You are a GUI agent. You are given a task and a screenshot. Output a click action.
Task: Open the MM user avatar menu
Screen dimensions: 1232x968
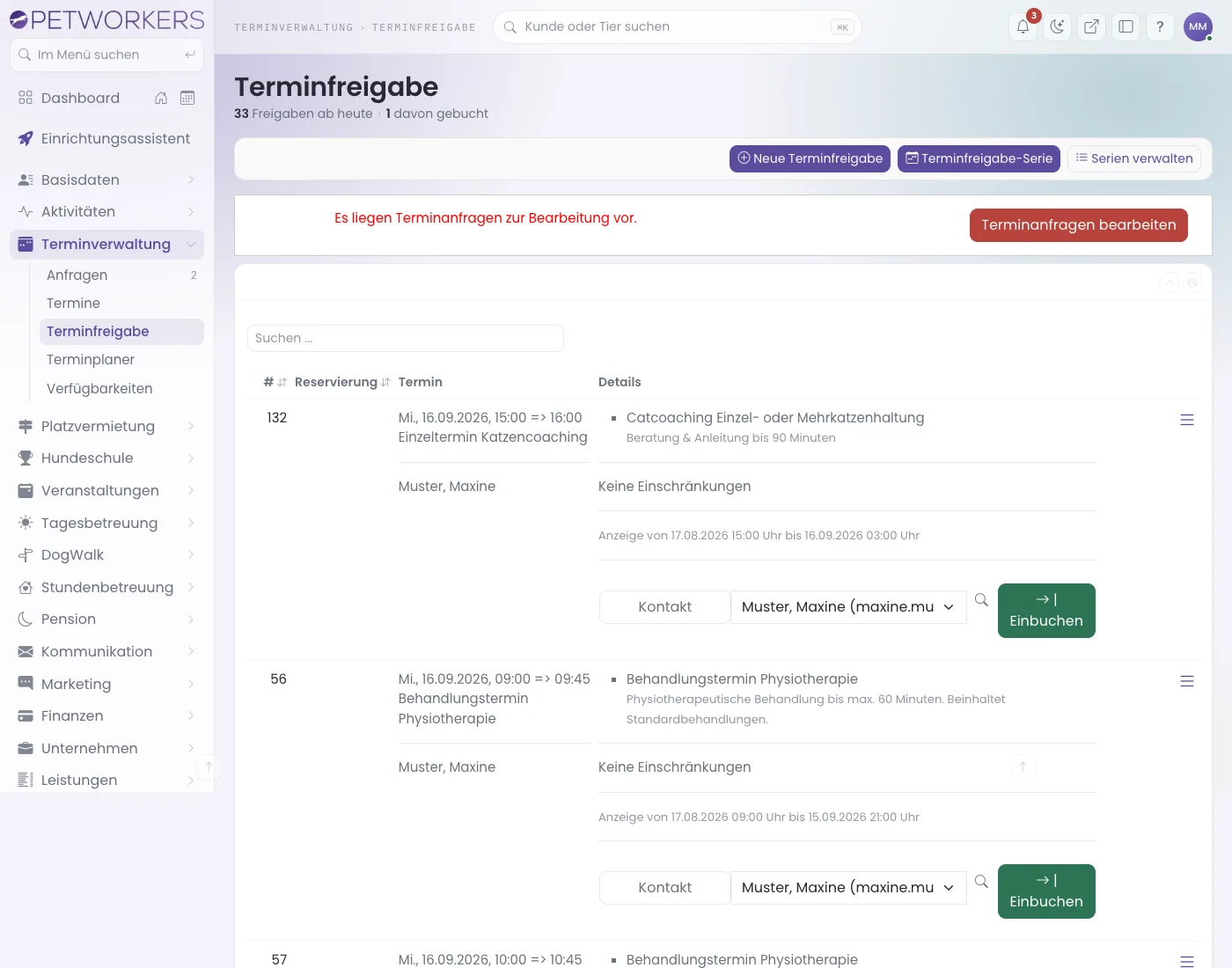(1199, 26)
